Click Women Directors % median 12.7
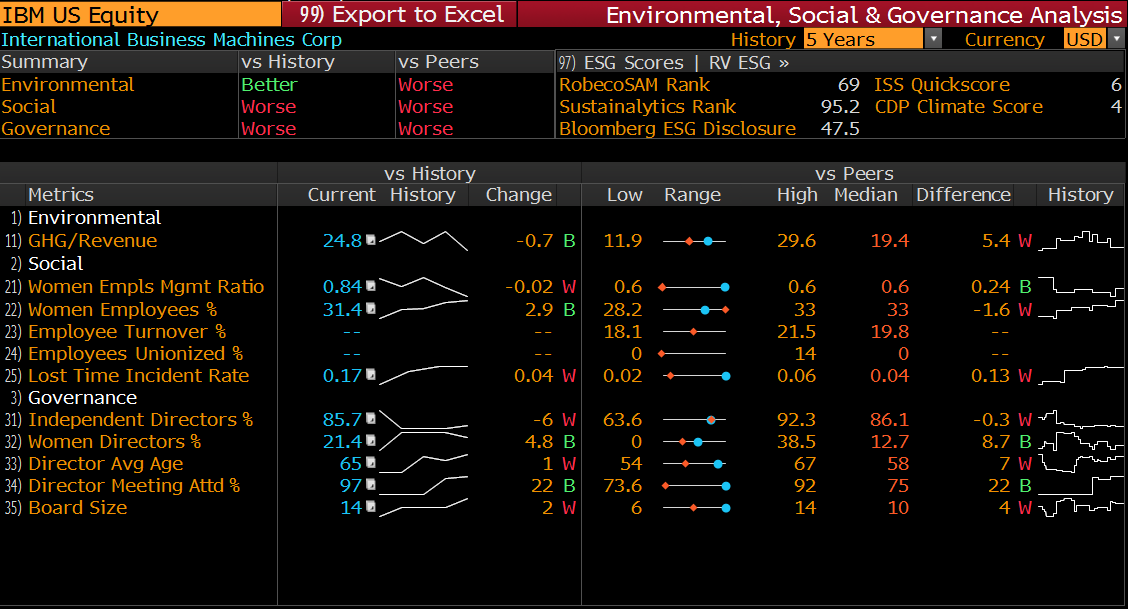The image size is (1128, 609). click(889, 441)
